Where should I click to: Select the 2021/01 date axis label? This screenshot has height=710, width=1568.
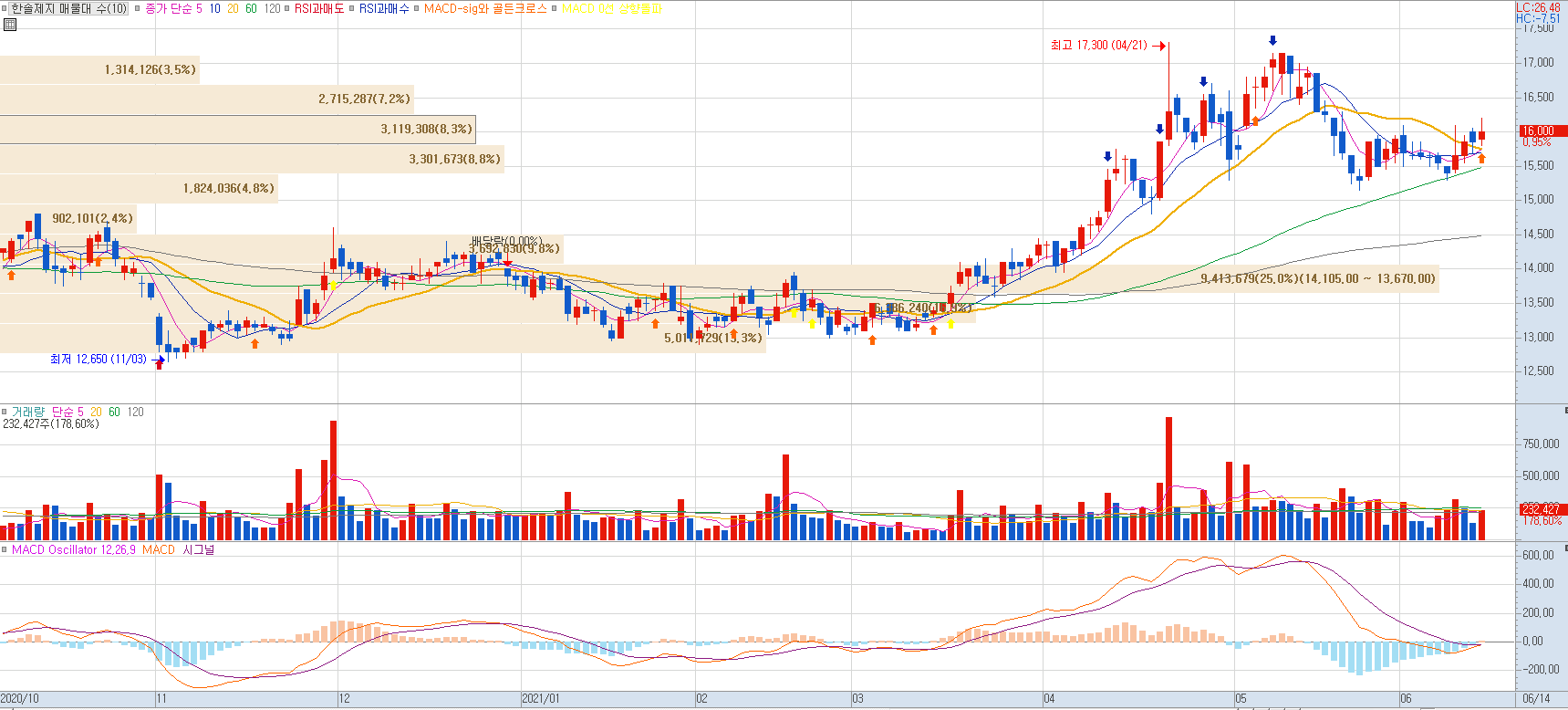coord(541,698)
